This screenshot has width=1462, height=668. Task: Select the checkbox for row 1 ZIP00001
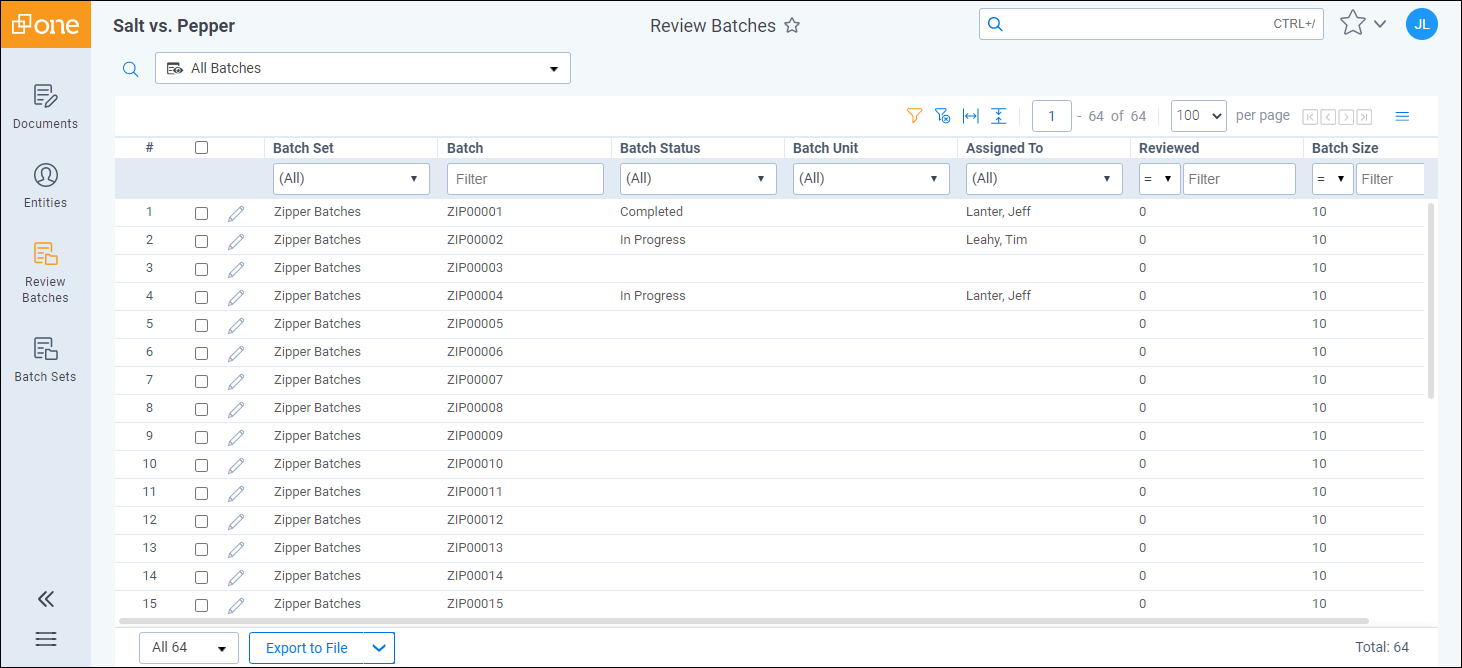(x=201, y=213)
